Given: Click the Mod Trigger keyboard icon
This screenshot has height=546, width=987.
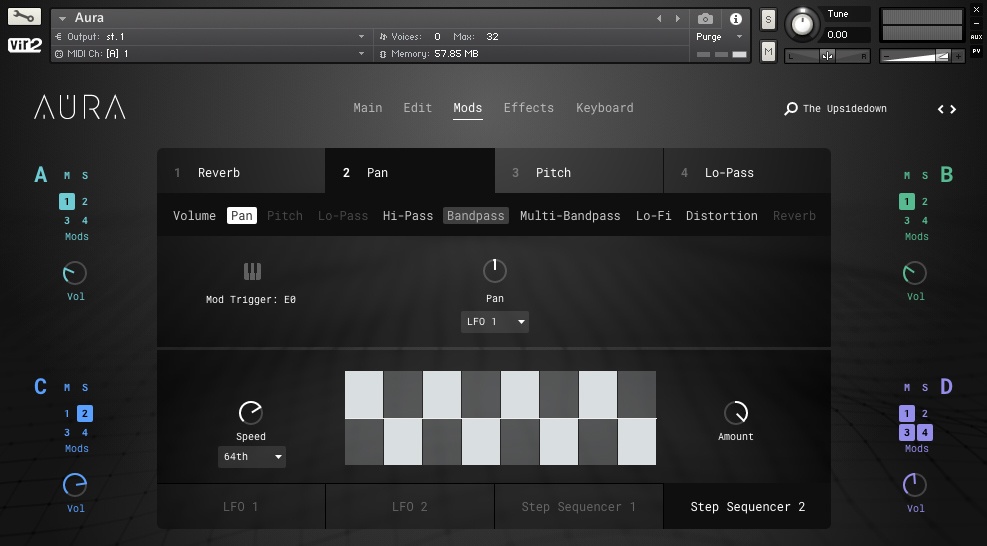Looking at the screenshot, I should pos(252,271).
